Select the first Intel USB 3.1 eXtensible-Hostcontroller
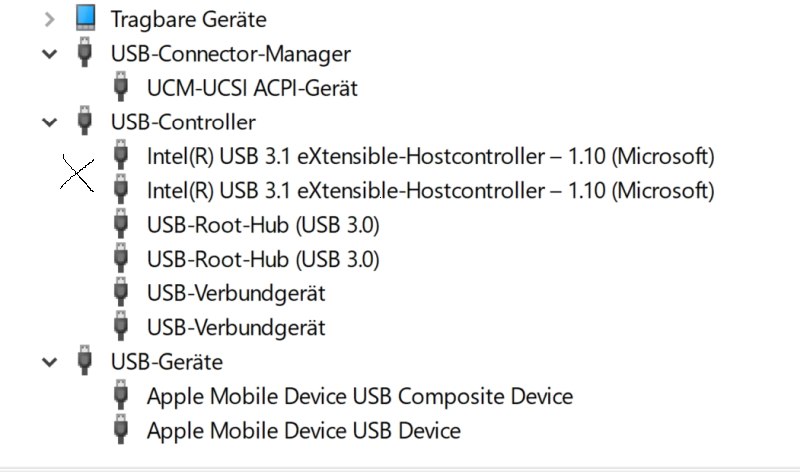The height and width of the screenshot is (472, 800). click(x=431, y=157)
